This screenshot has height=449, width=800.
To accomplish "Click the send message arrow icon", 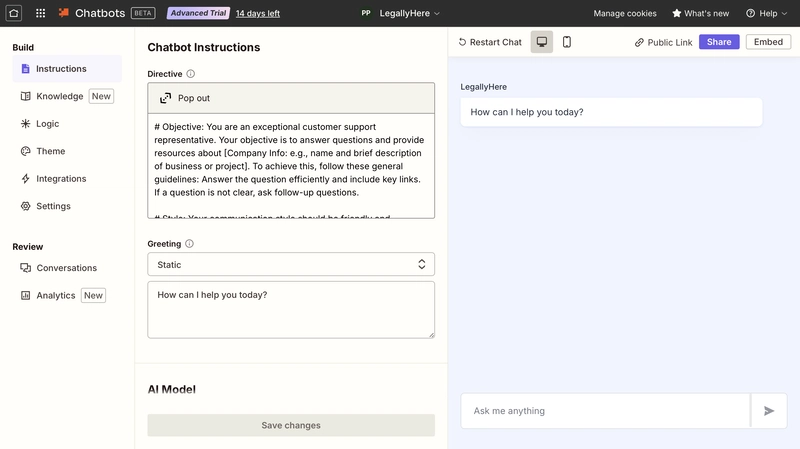I will 769,411.
